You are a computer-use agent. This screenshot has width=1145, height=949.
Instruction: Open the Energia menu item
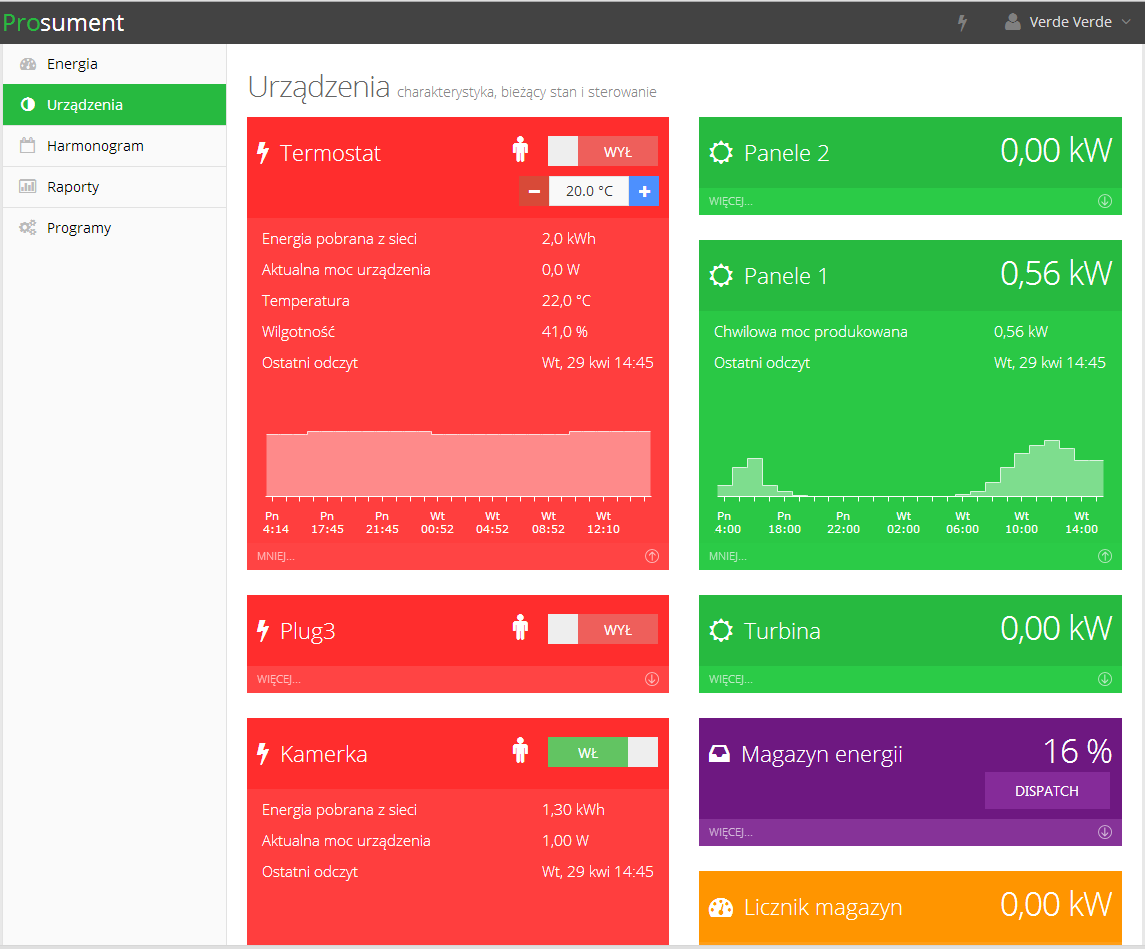click(x=115, y=64)
